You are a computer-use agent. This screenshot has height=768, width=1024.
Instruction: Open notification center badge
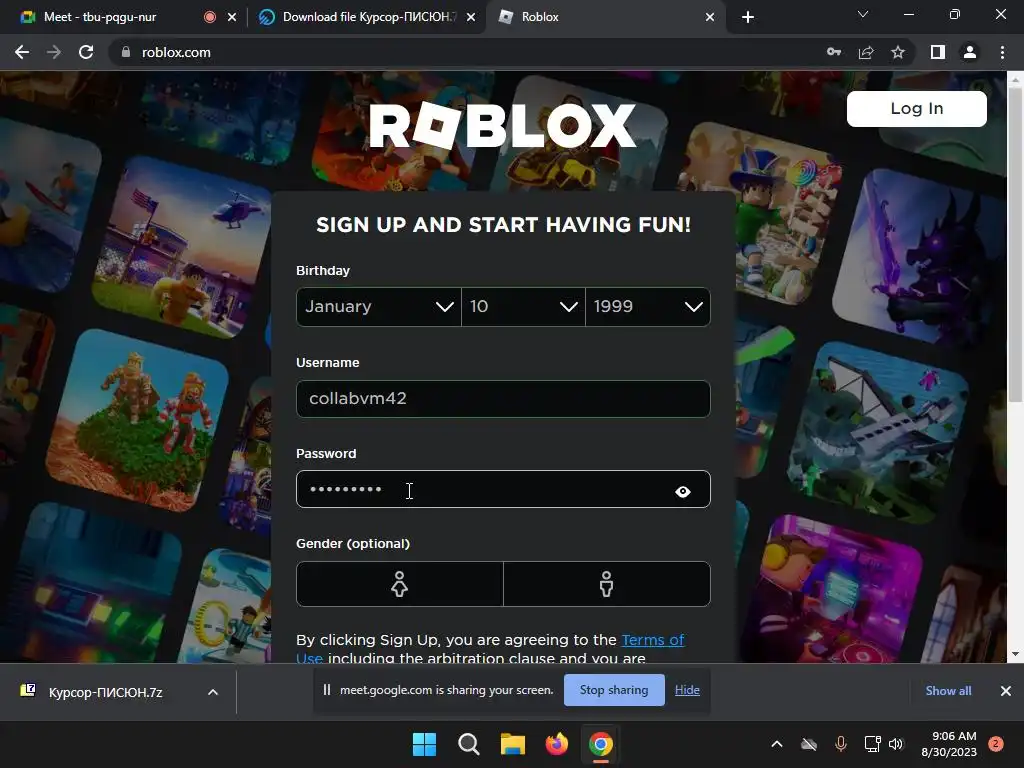coord(996,744)
